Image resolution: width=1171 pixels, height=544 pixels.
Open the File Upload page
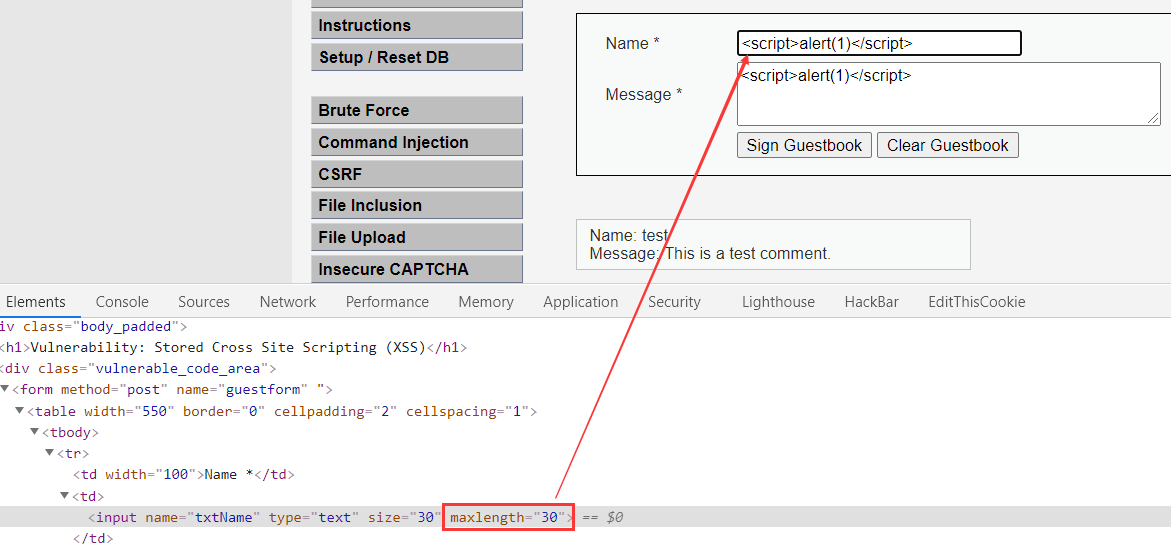(x=417, y=238)
